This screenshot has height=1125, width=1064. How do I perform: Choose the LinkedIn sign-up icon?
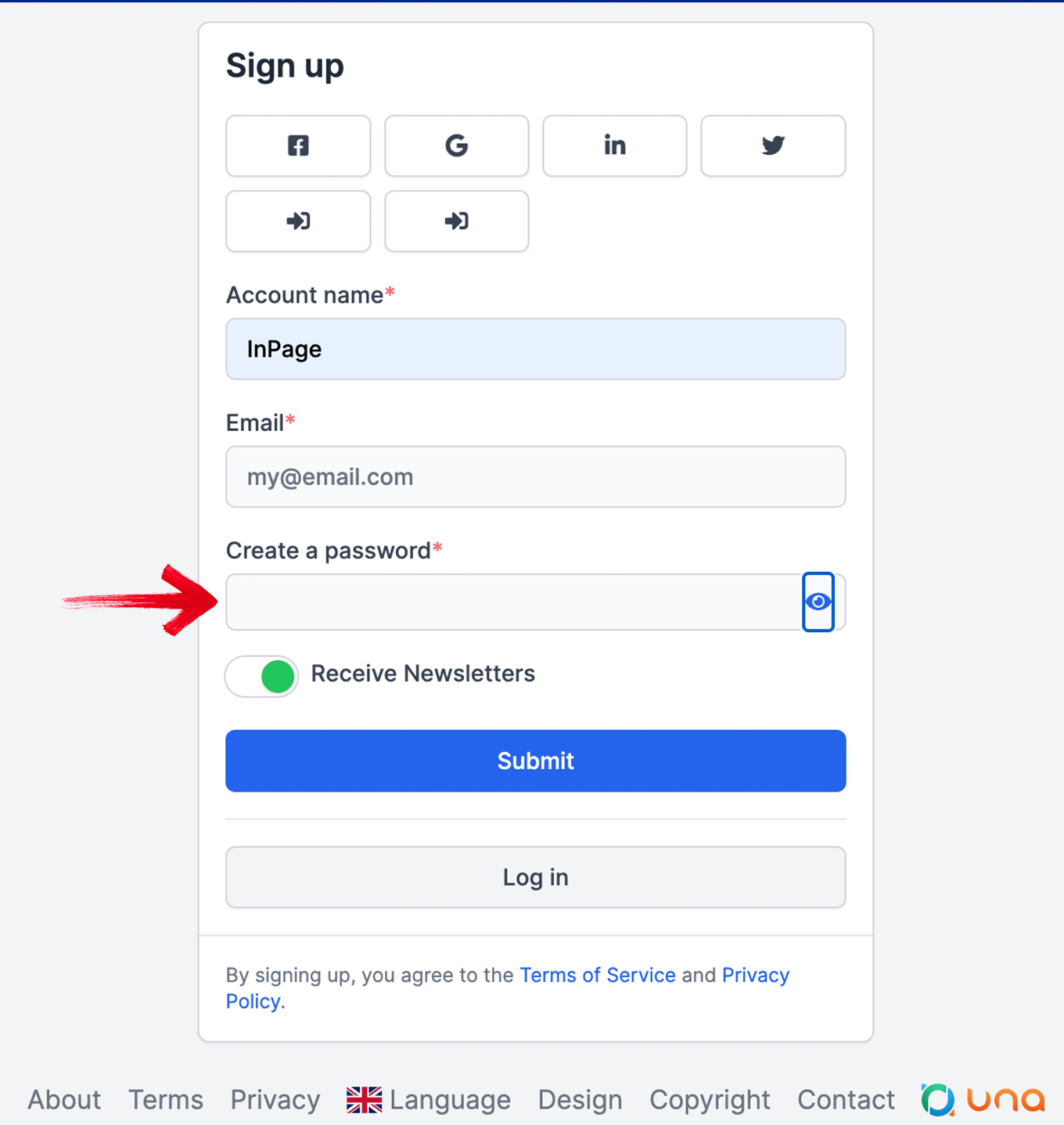tap(614, 146)
